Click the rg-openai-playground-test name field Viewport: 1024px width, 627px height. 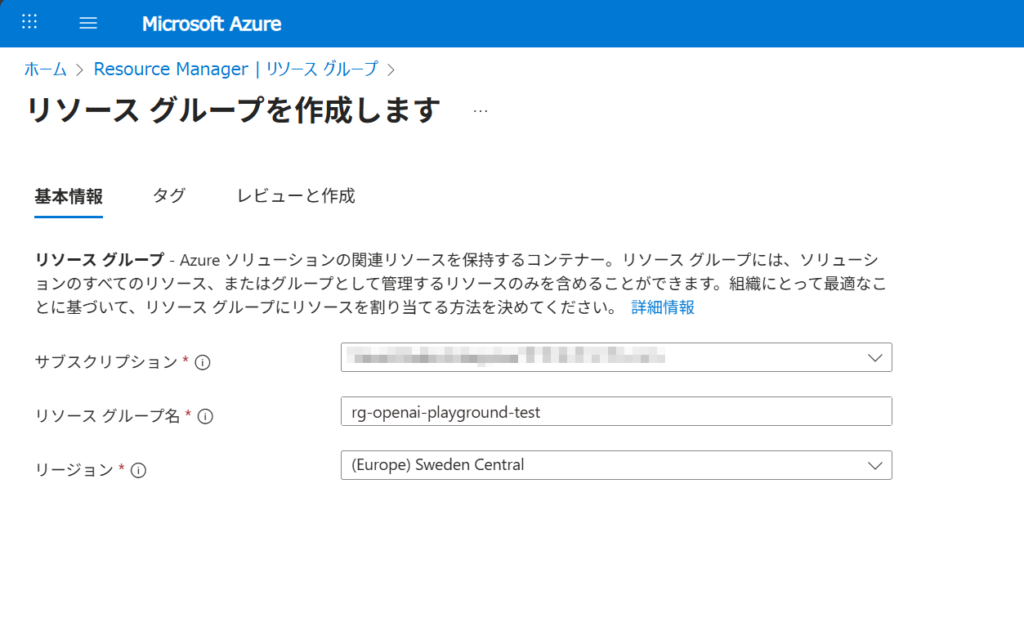tap(616, 411)
